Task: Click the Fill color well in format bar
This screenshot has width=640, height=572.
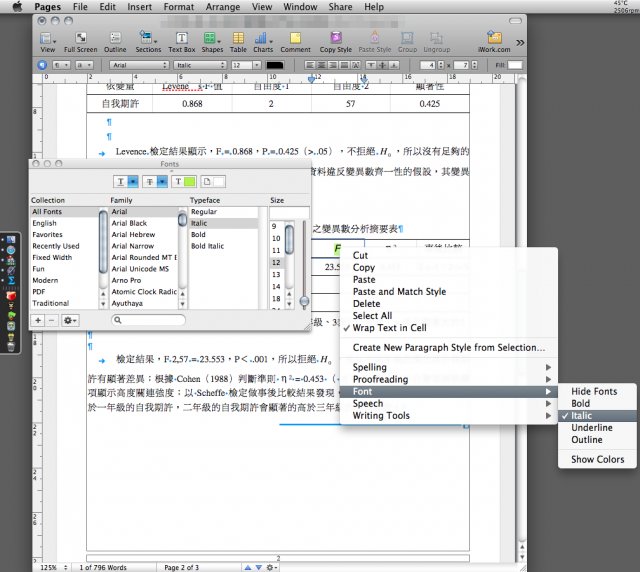Action: [x=515, y=65]
